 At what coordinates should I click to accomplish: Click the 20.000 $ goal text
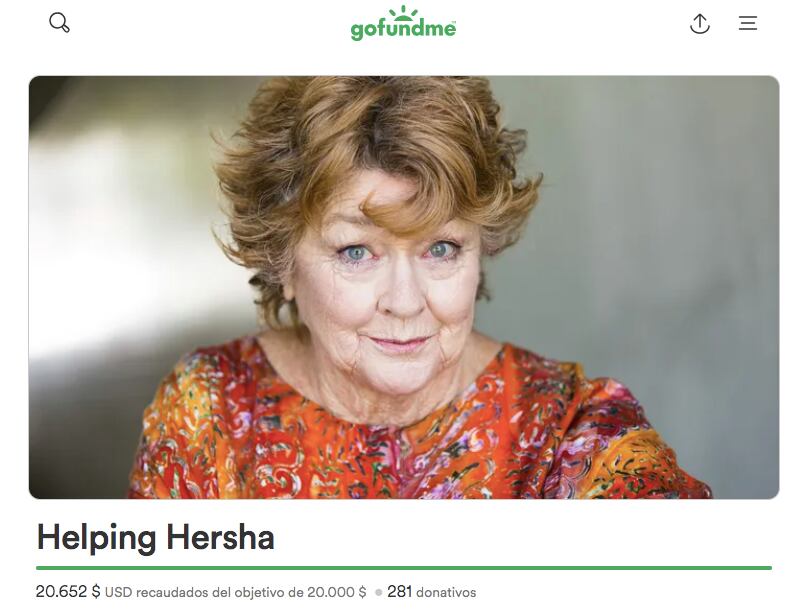[337, 592]
